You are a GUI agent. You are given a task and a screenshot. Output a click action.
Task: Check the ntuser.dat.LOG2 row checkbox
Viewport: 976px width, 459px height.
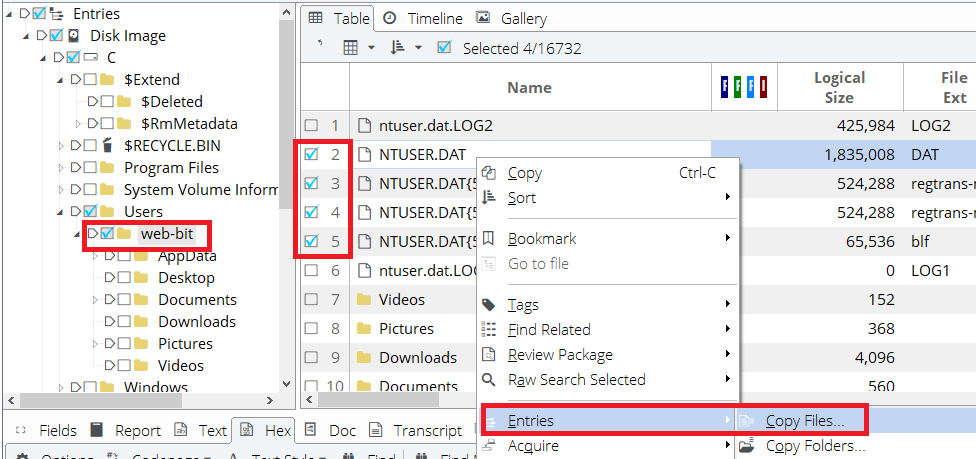[x=311, y=126]
